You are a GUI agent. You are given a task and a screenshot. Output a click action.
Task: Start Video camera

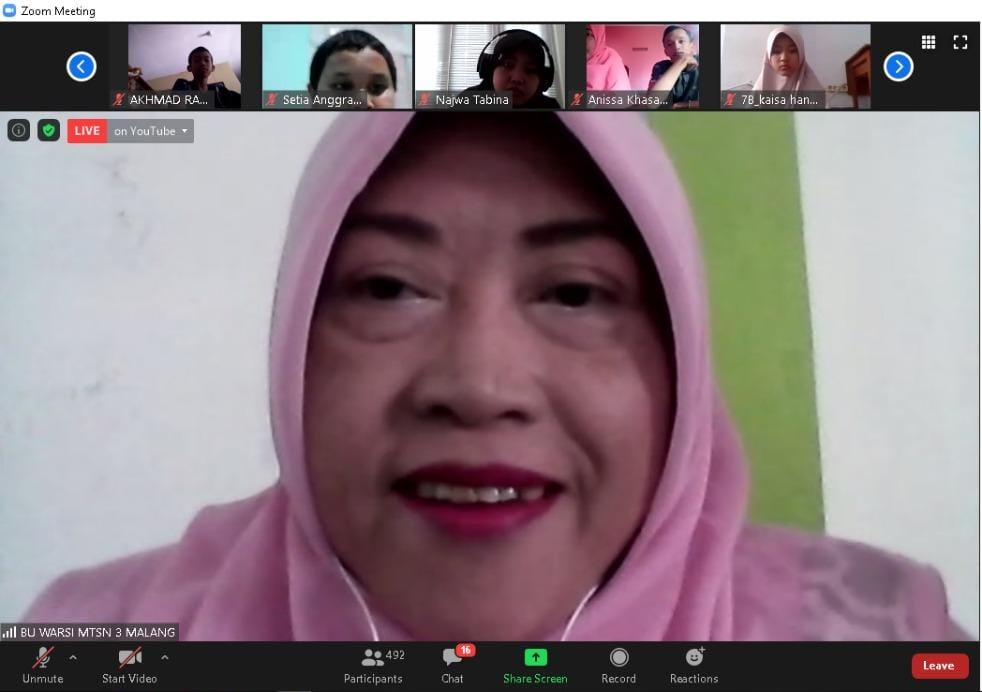coord(130,666)
